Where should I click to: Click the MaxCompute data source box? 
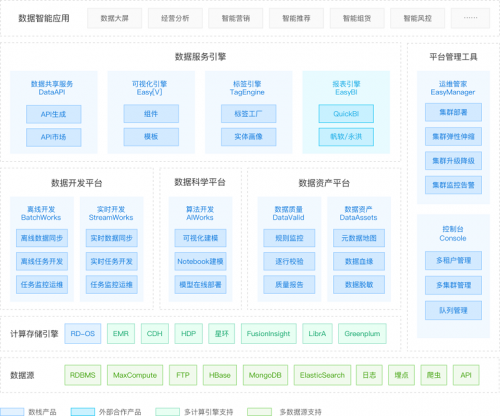[135, 375]
